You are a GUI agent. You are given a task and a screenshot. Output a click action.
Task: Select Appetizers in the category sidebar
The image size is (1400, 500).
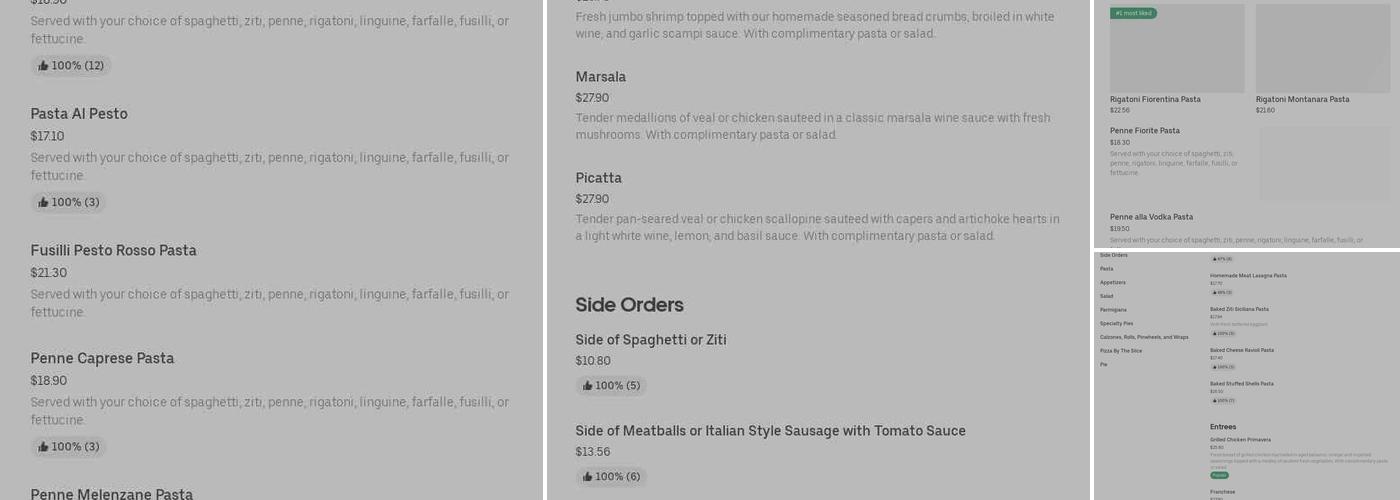point(1112,282)
